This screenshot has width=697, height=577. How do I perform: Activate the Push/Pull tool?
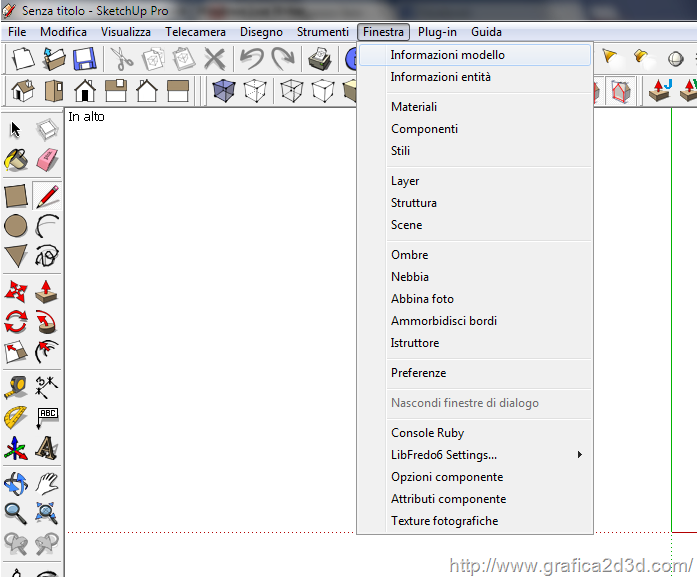click(47, 291)
